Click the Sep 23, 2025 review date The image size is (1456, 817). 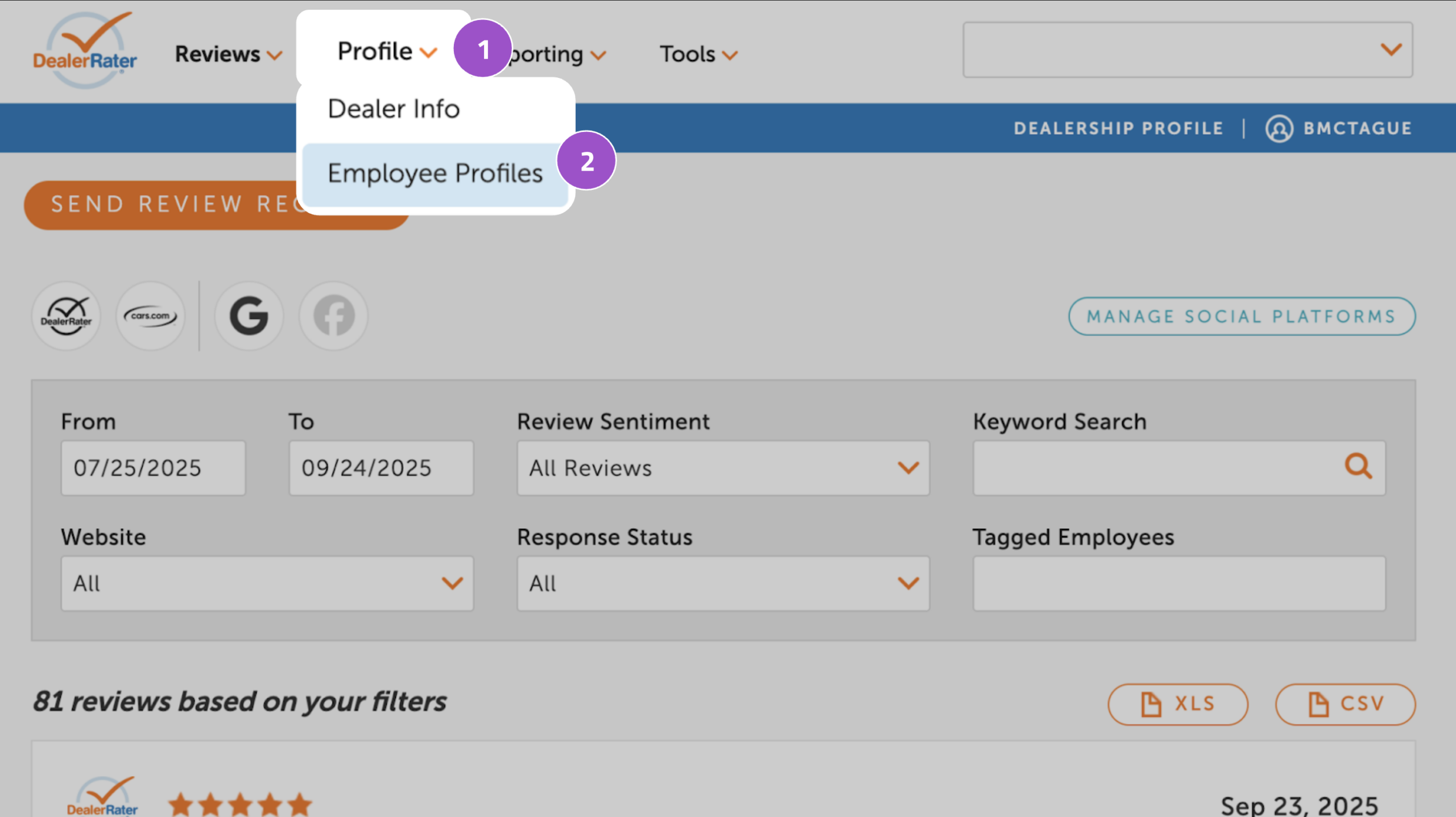(1300, 805)
